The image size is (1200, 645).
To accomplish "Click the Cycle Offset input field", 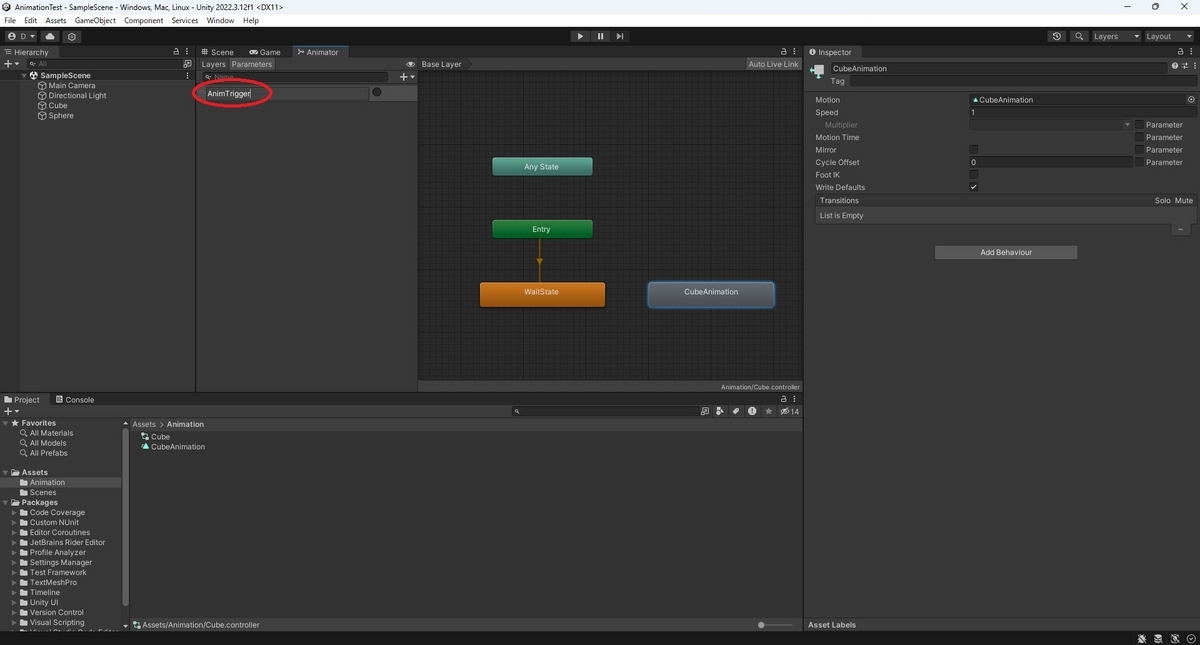I will pos(1050,162).
